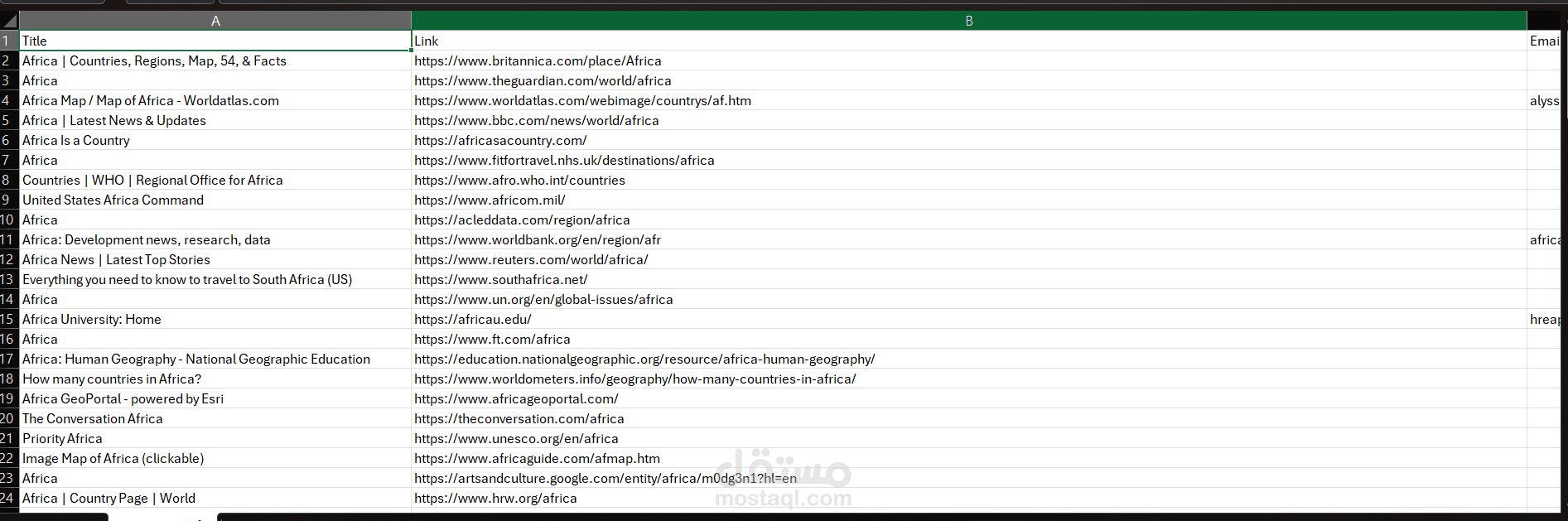Click cell 'Africa: Development news, research, data'
1568x521 pixels.
click(215, 239)
